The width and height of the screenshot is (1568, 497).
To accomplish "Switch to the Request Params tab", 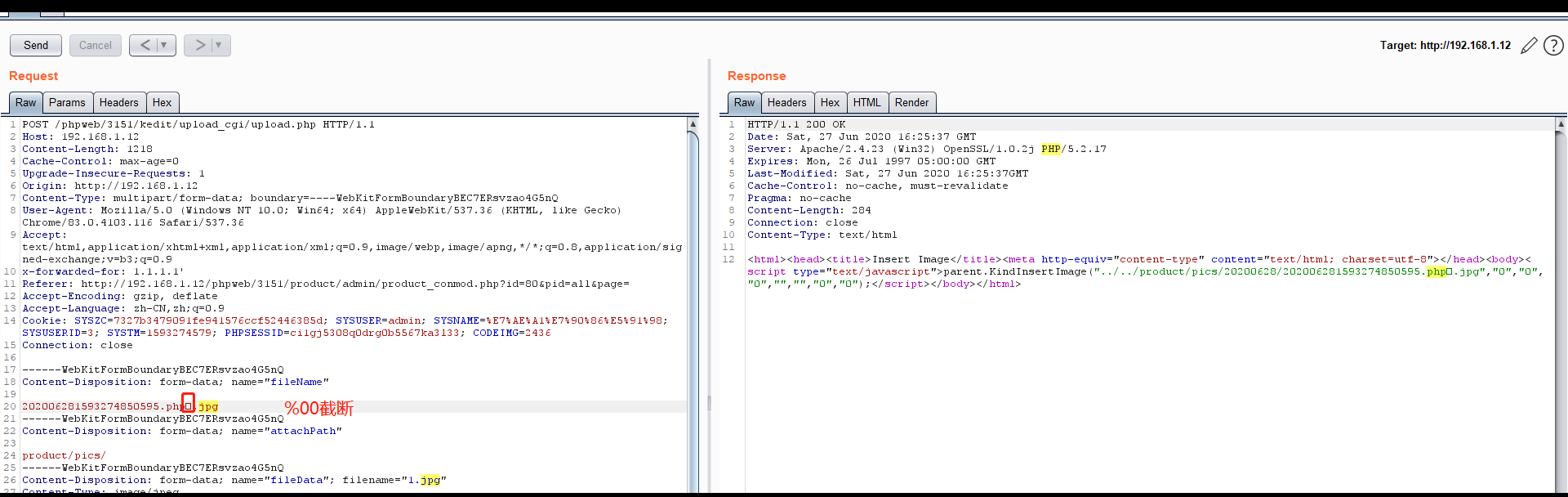I will click(67, 102).
